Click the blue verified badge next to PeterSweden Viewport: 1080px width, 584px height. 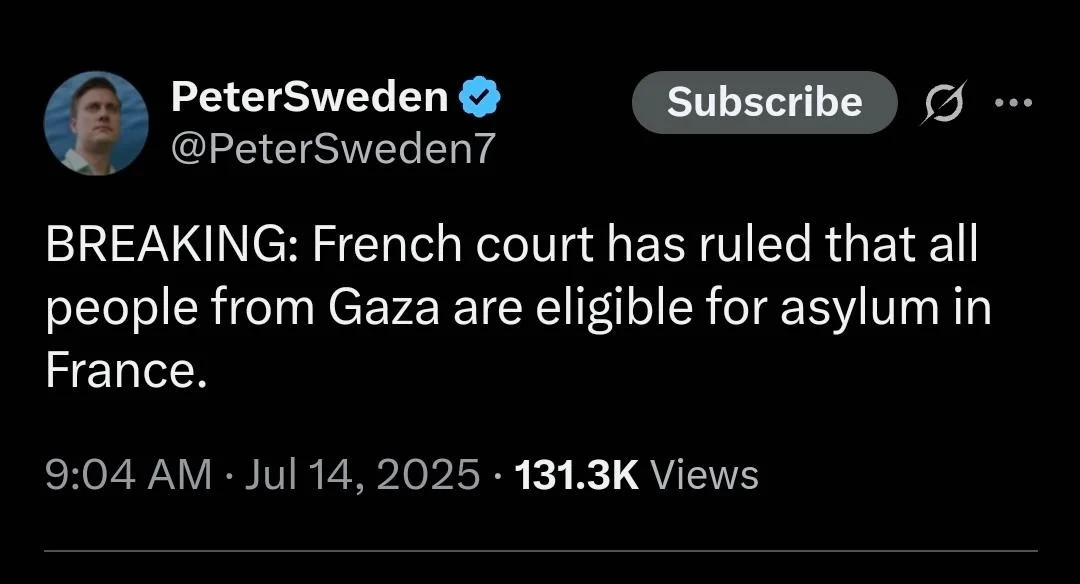click(x=478, y=95)
